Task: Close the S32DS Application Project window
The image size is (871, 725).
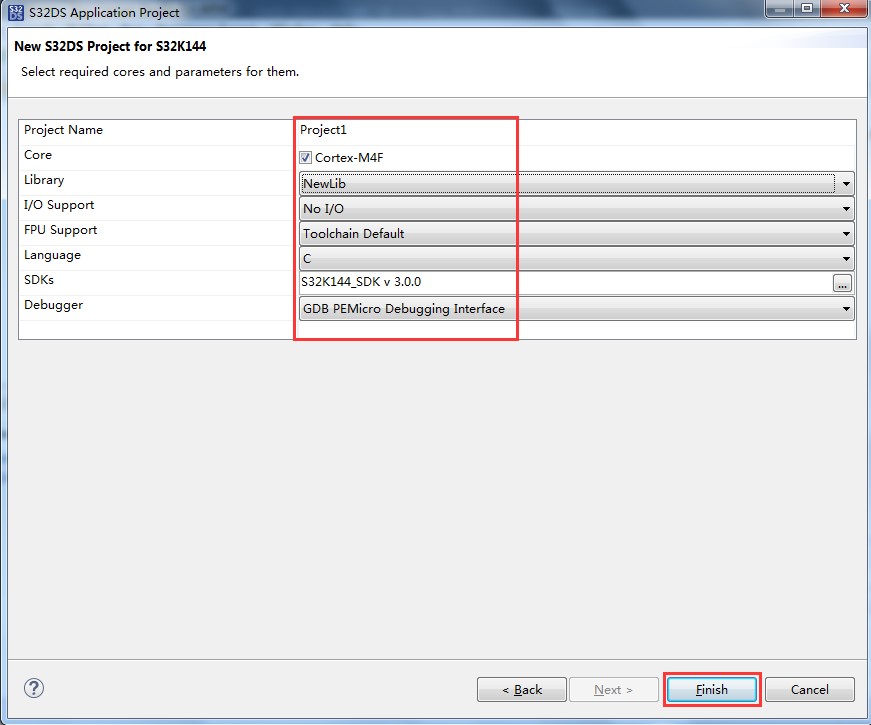Action: 844,9
